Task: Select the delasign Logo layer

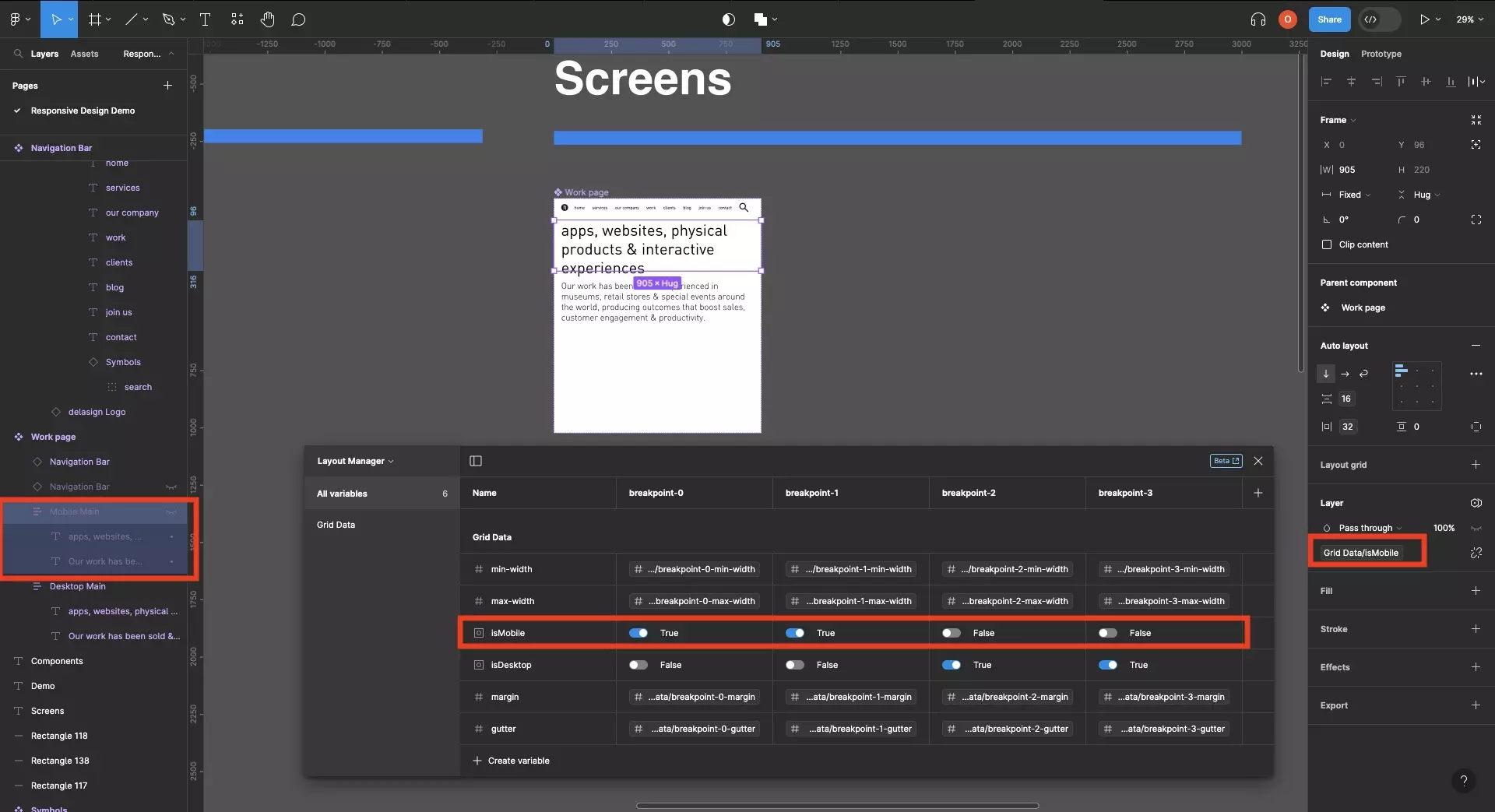Action: tap(97, 412)
